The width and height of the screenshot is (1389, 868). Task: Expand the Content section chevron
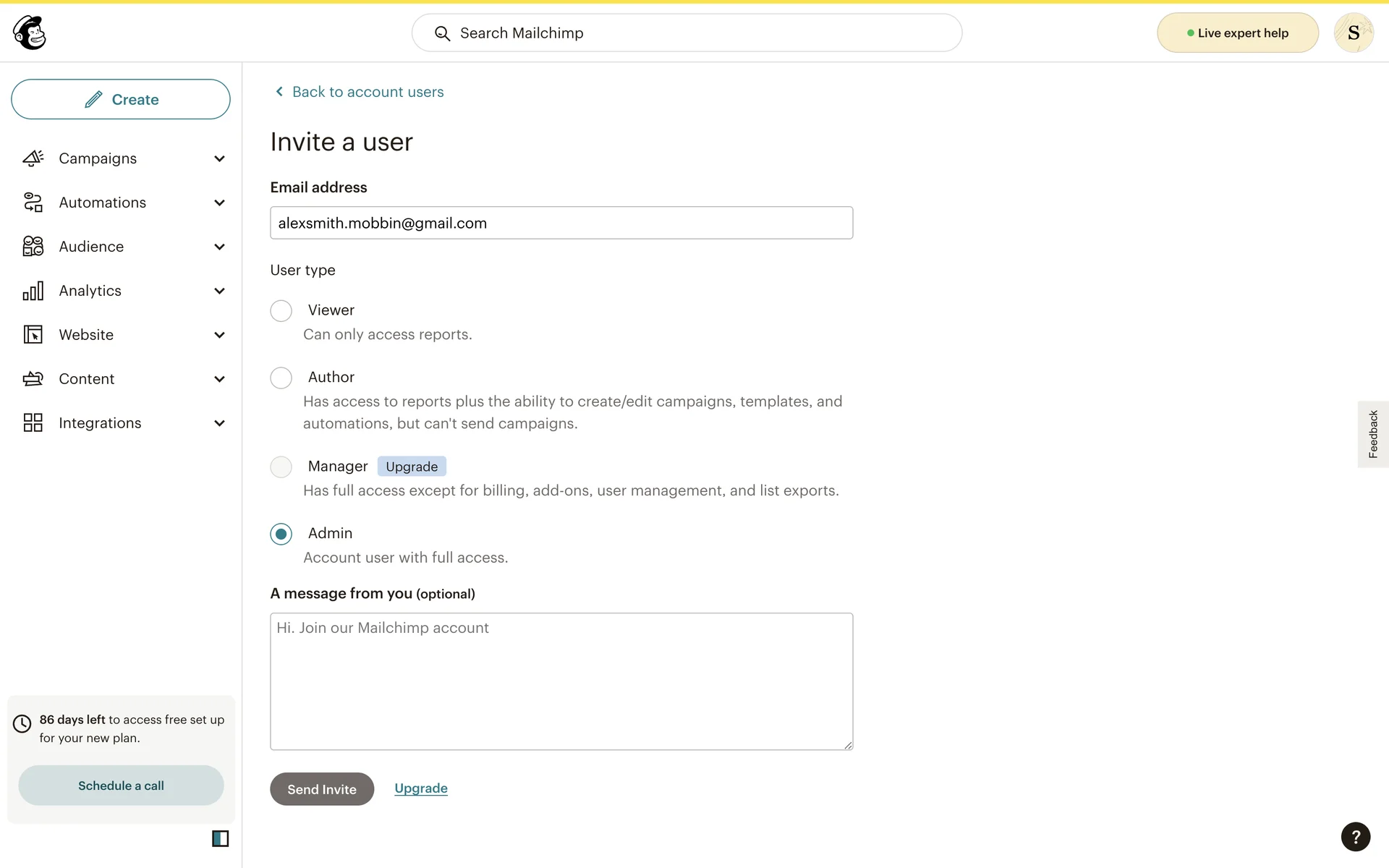pyautogui.click(x=219, y=380)
